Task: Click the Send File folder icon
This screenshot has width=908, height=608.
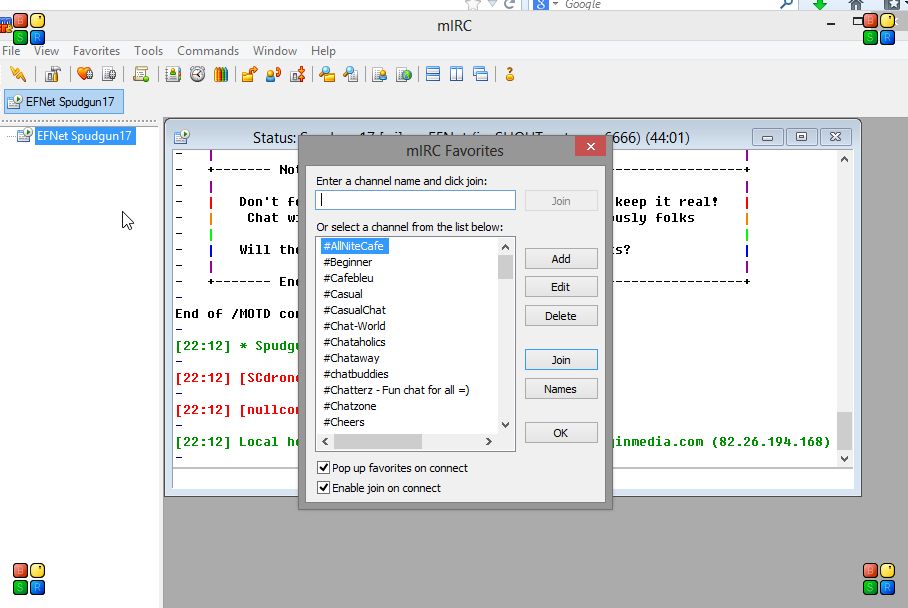Action: pyautogui.click(x=250, y=74)
